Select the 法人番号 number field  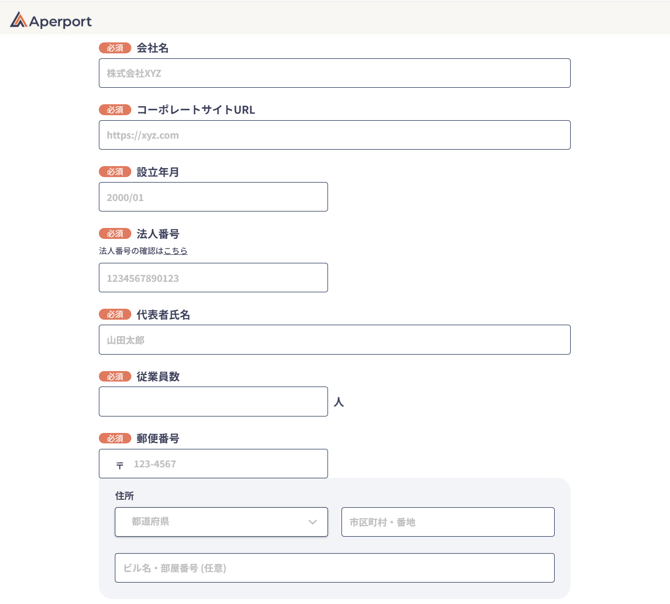click(213, 278)
